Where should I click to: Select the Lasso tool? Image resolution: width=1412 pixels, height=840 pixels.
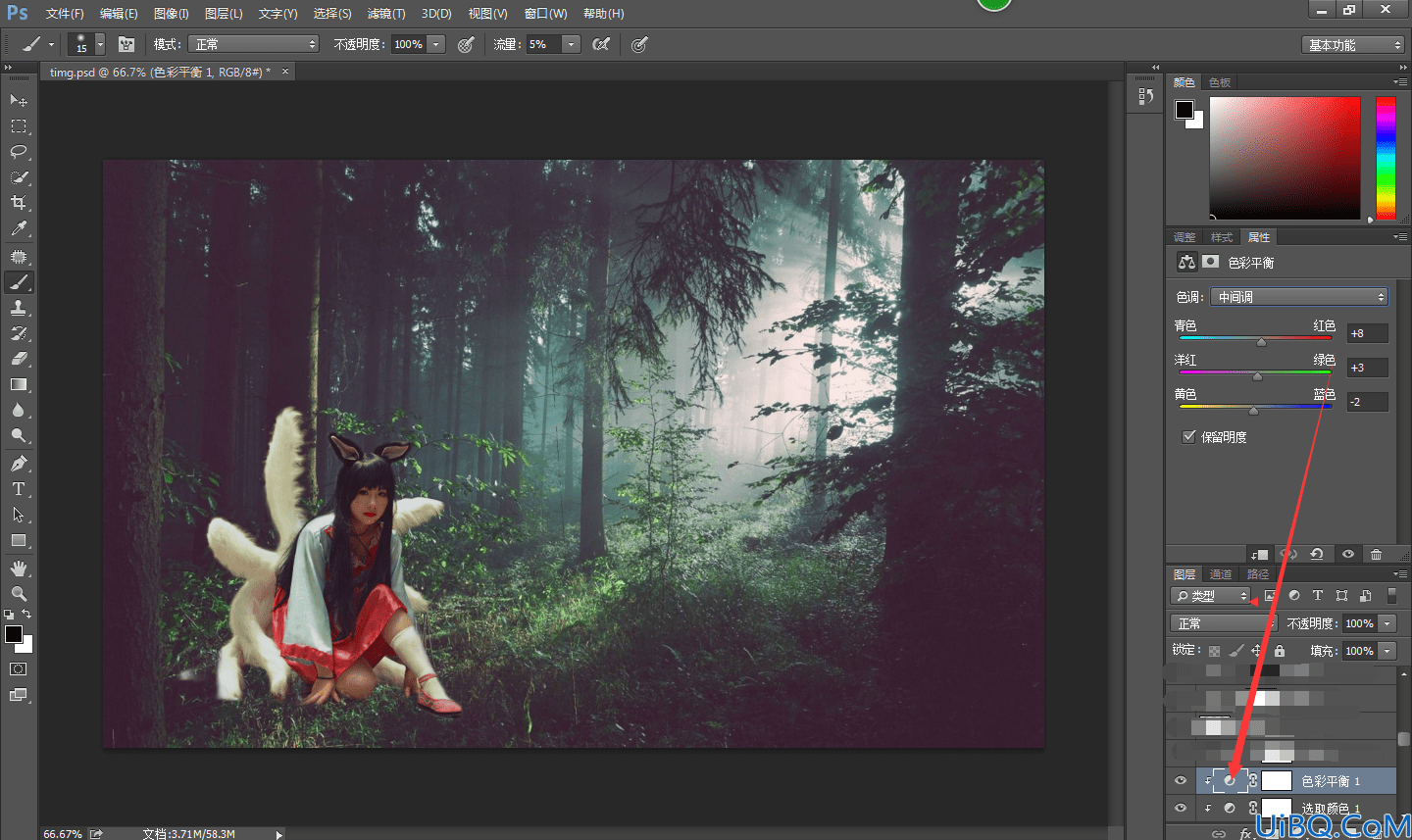(x=19, y=152)
